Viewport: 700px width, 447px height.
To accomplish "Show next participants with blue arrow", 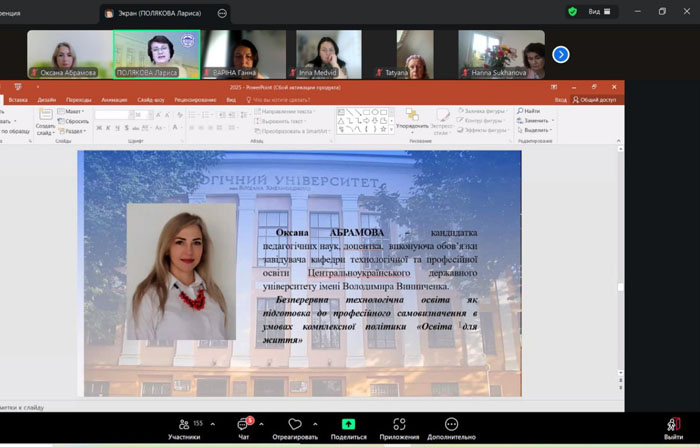I will [561, 54].
